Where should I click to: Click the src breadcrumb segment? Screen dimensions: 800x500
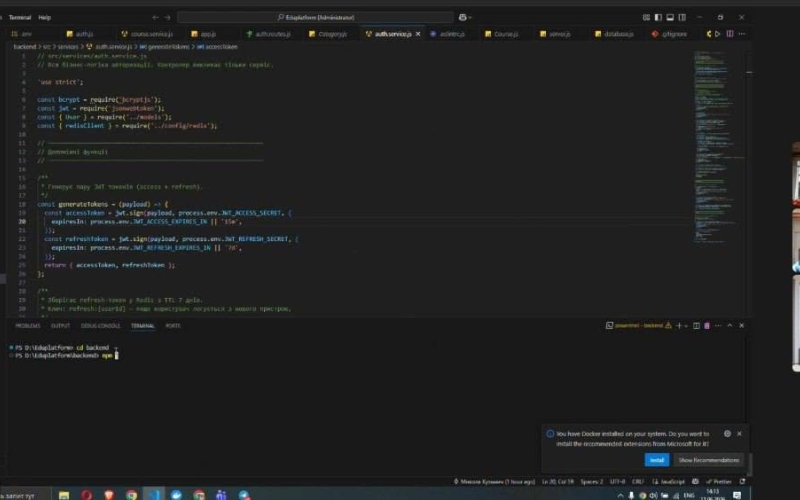point(46,47)
